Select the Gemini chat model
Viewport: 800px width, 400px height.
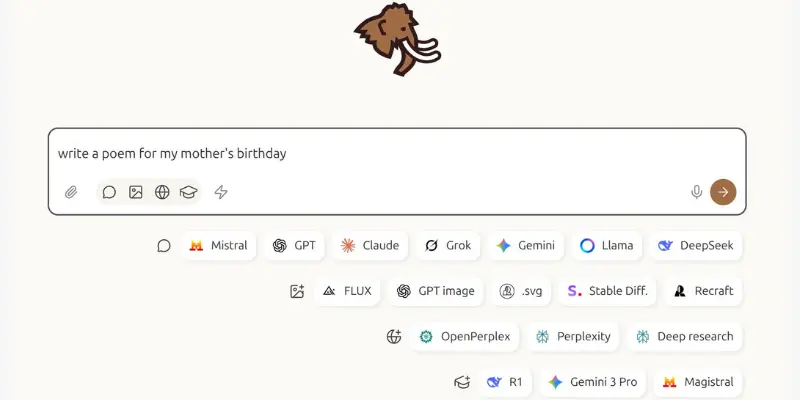coord(526,245)
